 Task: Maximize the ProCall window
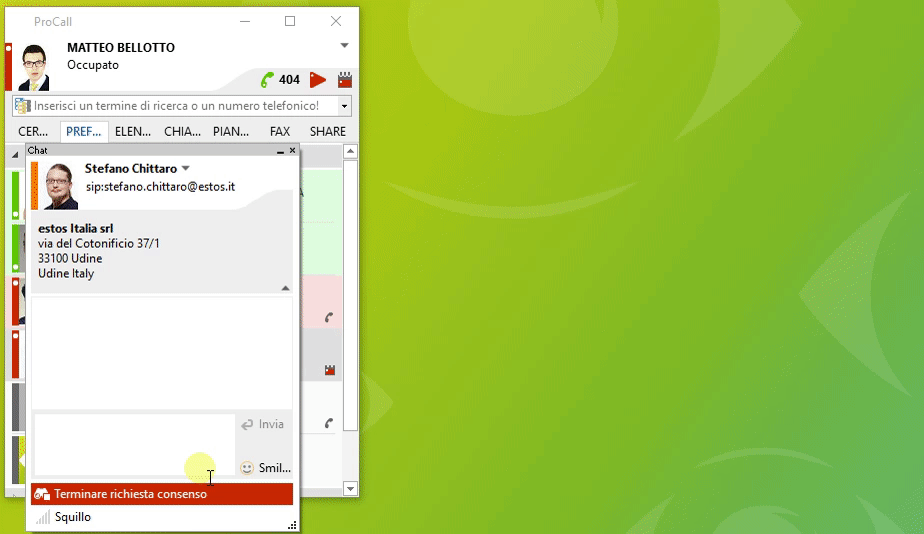click(x=290, y=21)
